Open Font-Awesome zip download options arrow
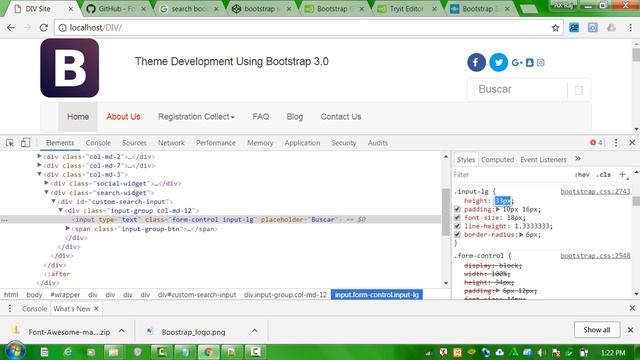The image size is (640, 360). [122, 331]
